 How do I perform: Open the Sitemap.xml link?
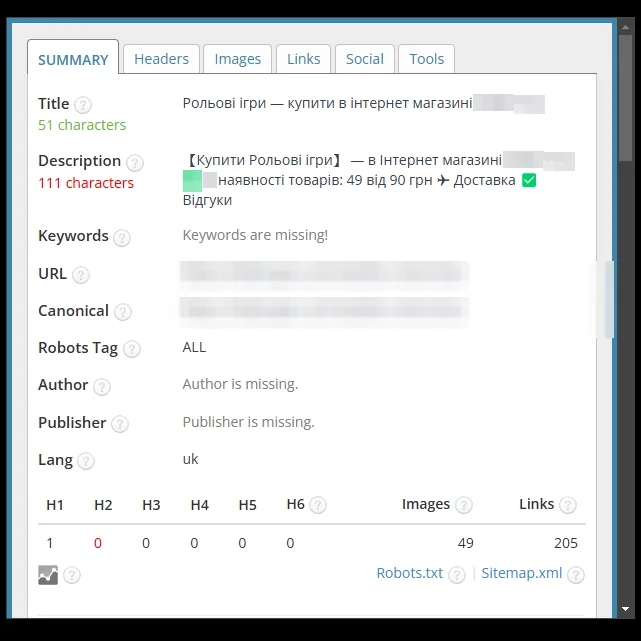(x=522, y=573)
